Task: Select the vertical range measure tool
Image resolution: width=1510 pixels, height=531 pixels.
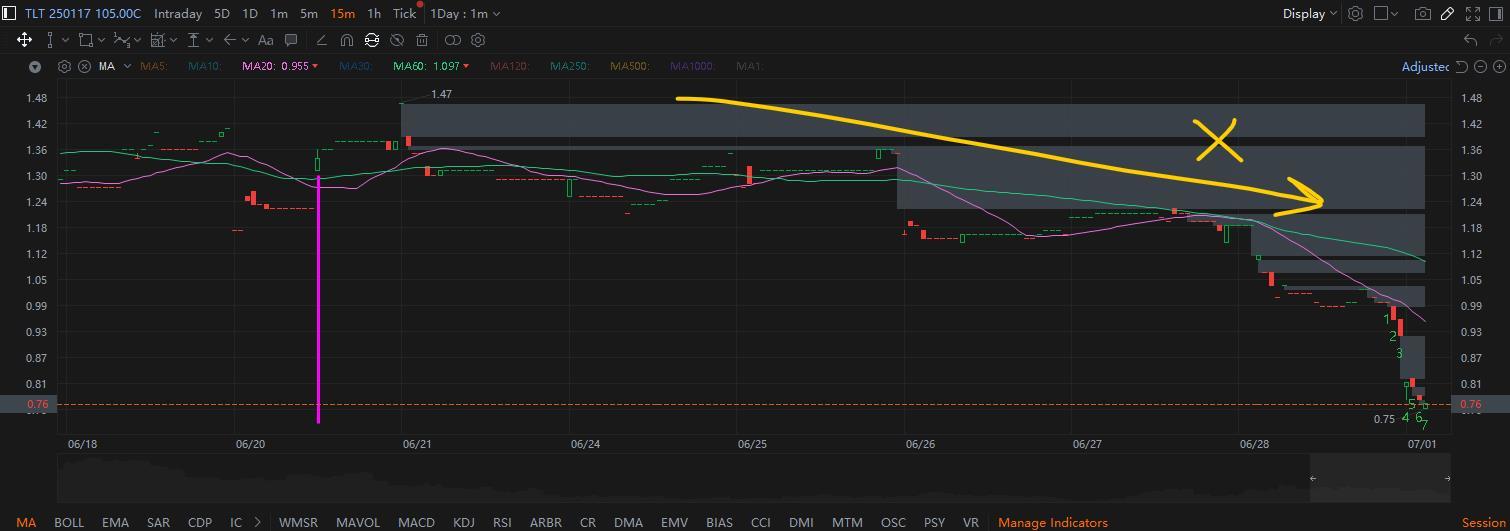Action: tap(50, 40)
